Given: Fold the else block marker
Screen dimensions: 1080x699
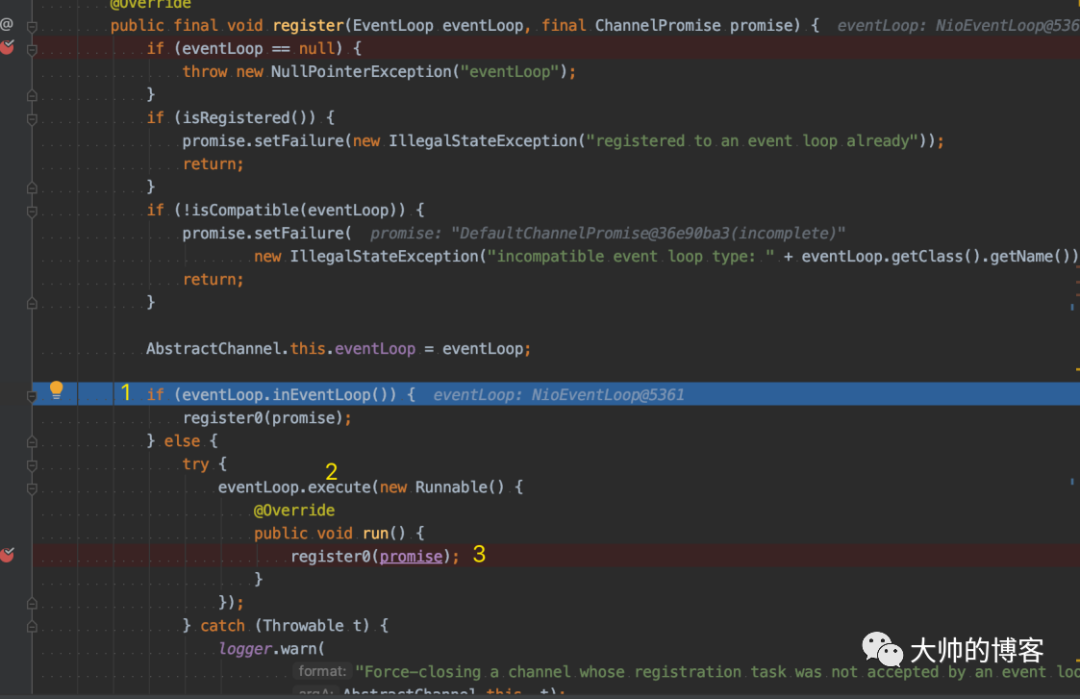Looking at the screenshot, I should [32, 442].
